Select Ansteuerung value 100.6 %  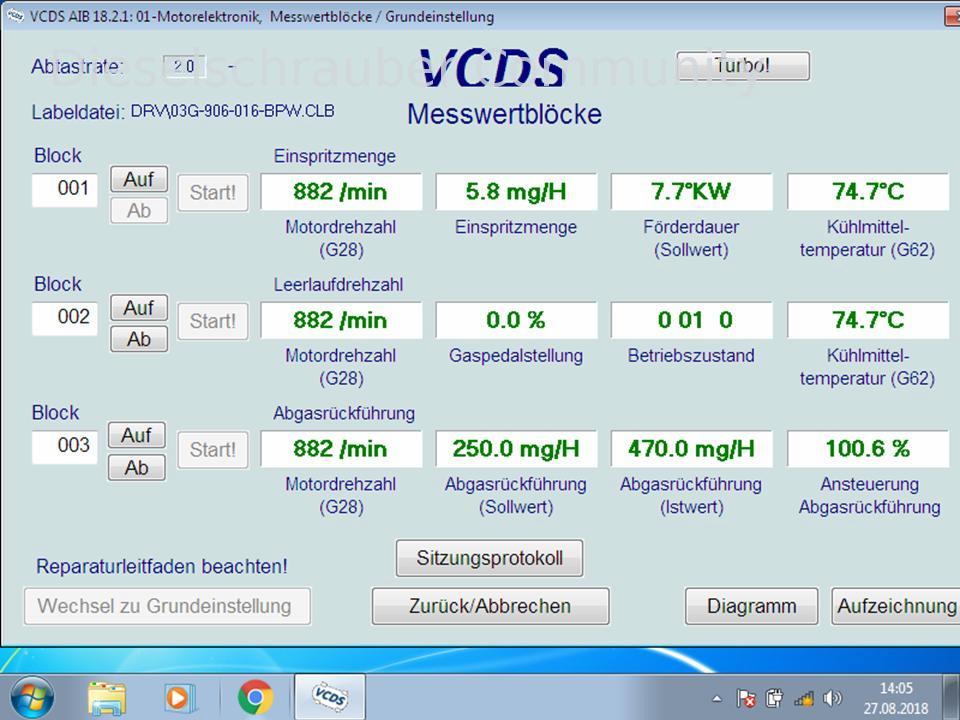tap(868, 449)
